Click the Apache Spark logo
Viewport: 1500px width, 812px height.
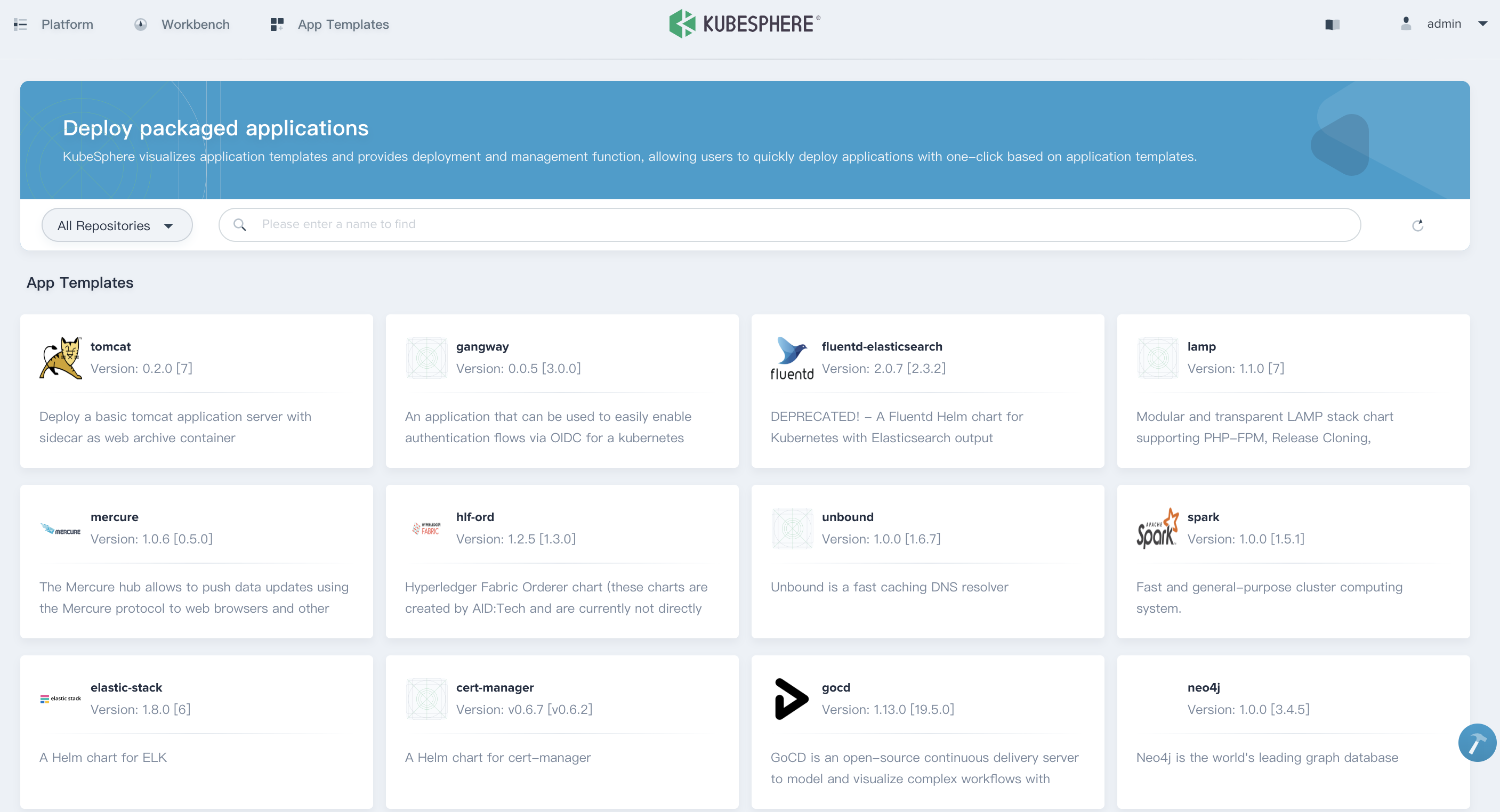point(1158,528)
